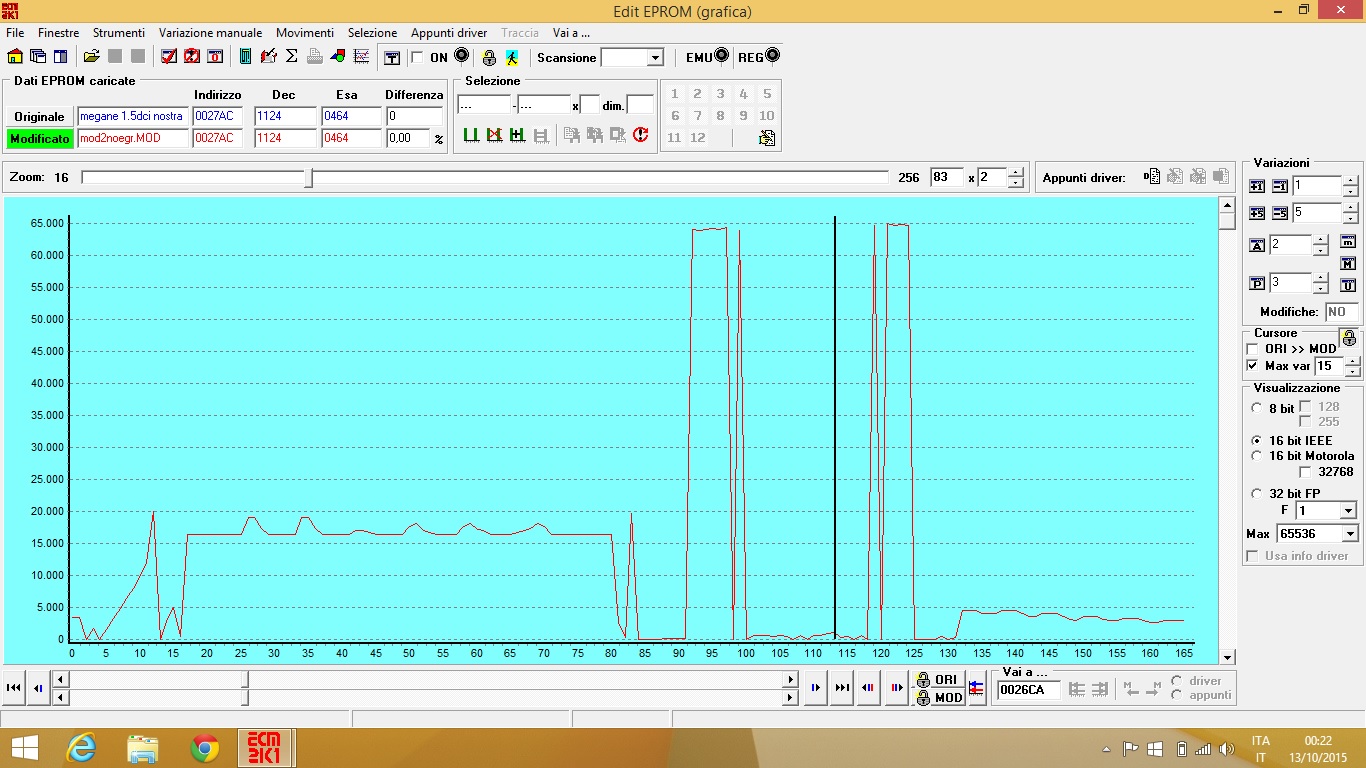
Task: Click the green chip icon in toolbar
Action: tap(246, 57)
